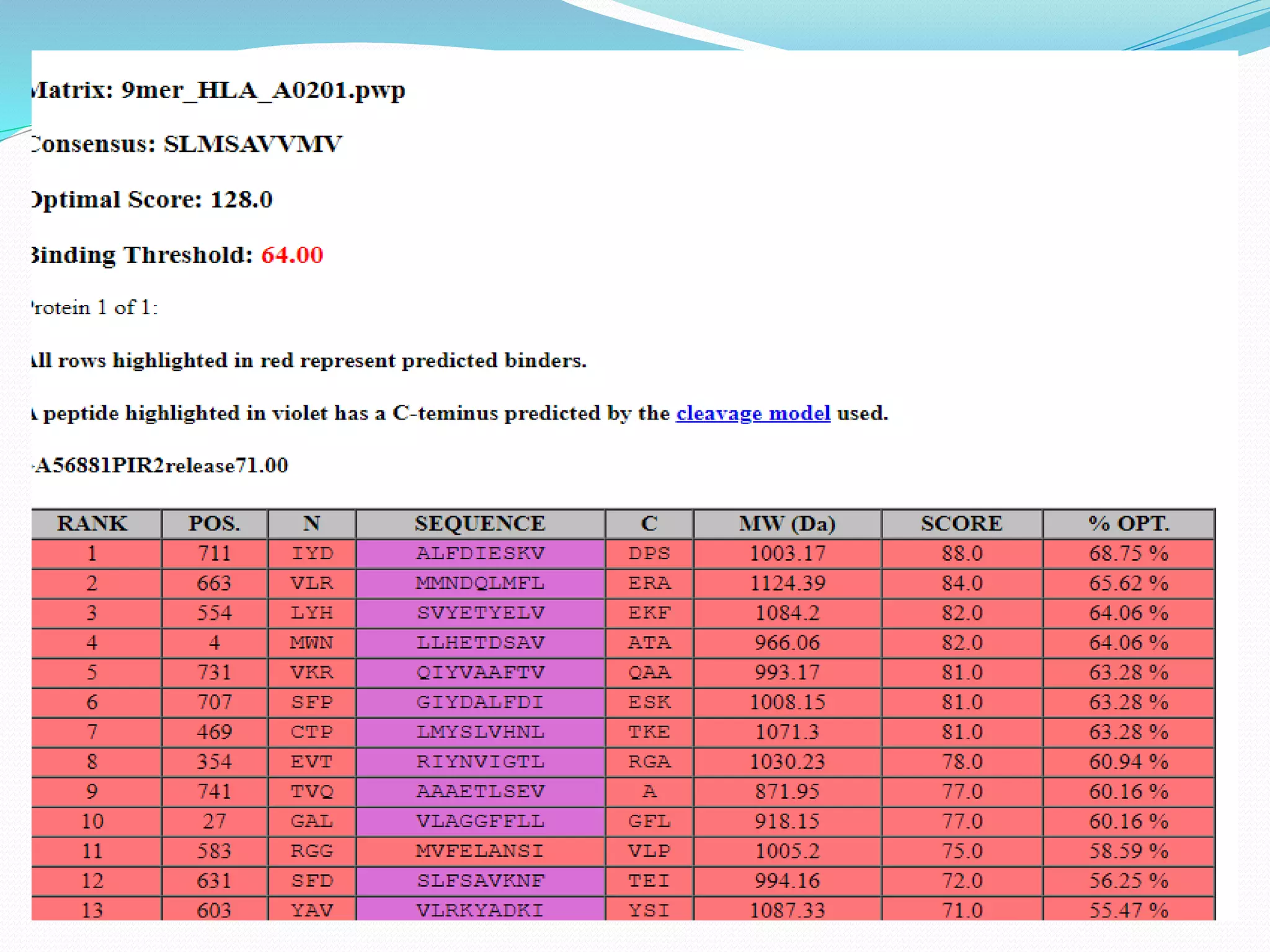Select the LLHETDSAV sequence cell
This screenshot has height=952, width=1270.
(480, 643)
